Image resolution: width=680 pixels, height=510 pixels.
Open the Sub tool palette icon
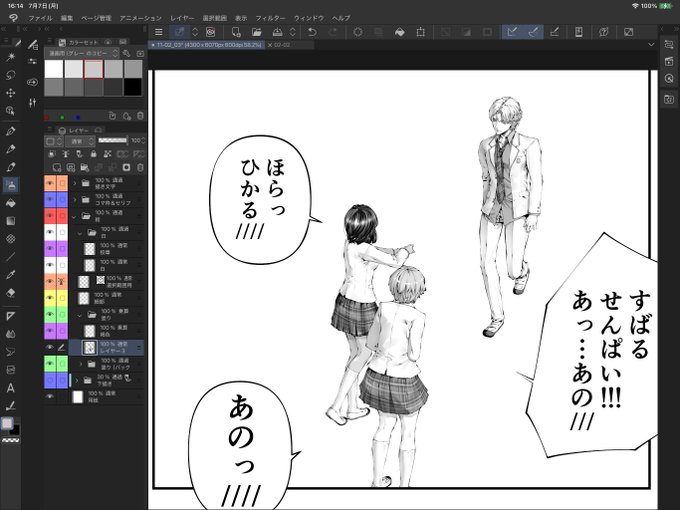click(33, 45)
